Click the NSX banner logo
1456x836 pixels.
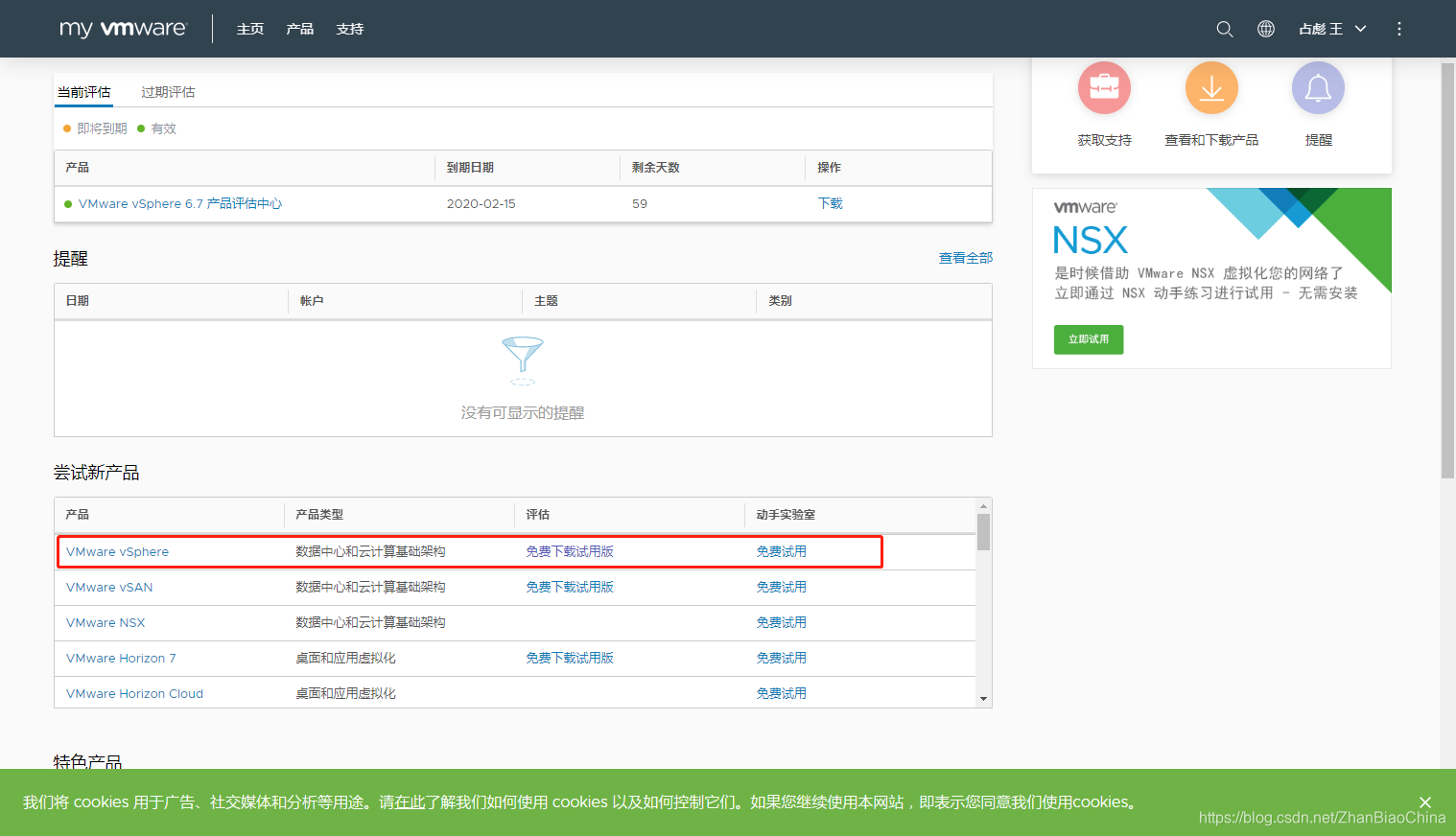1091,239
